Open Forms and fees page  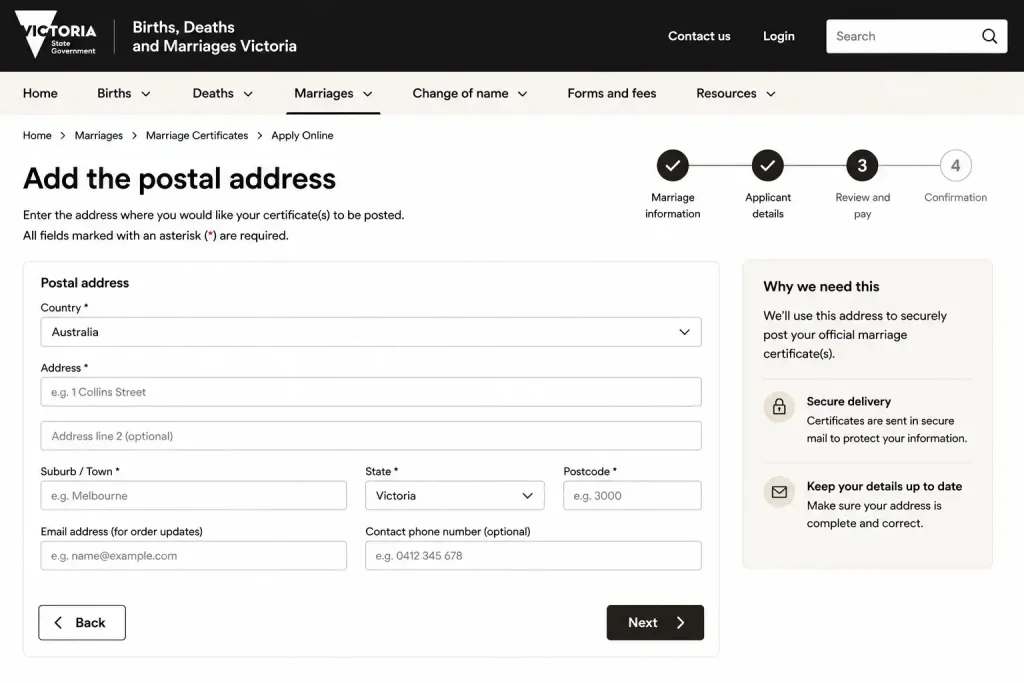coord(611,93)
